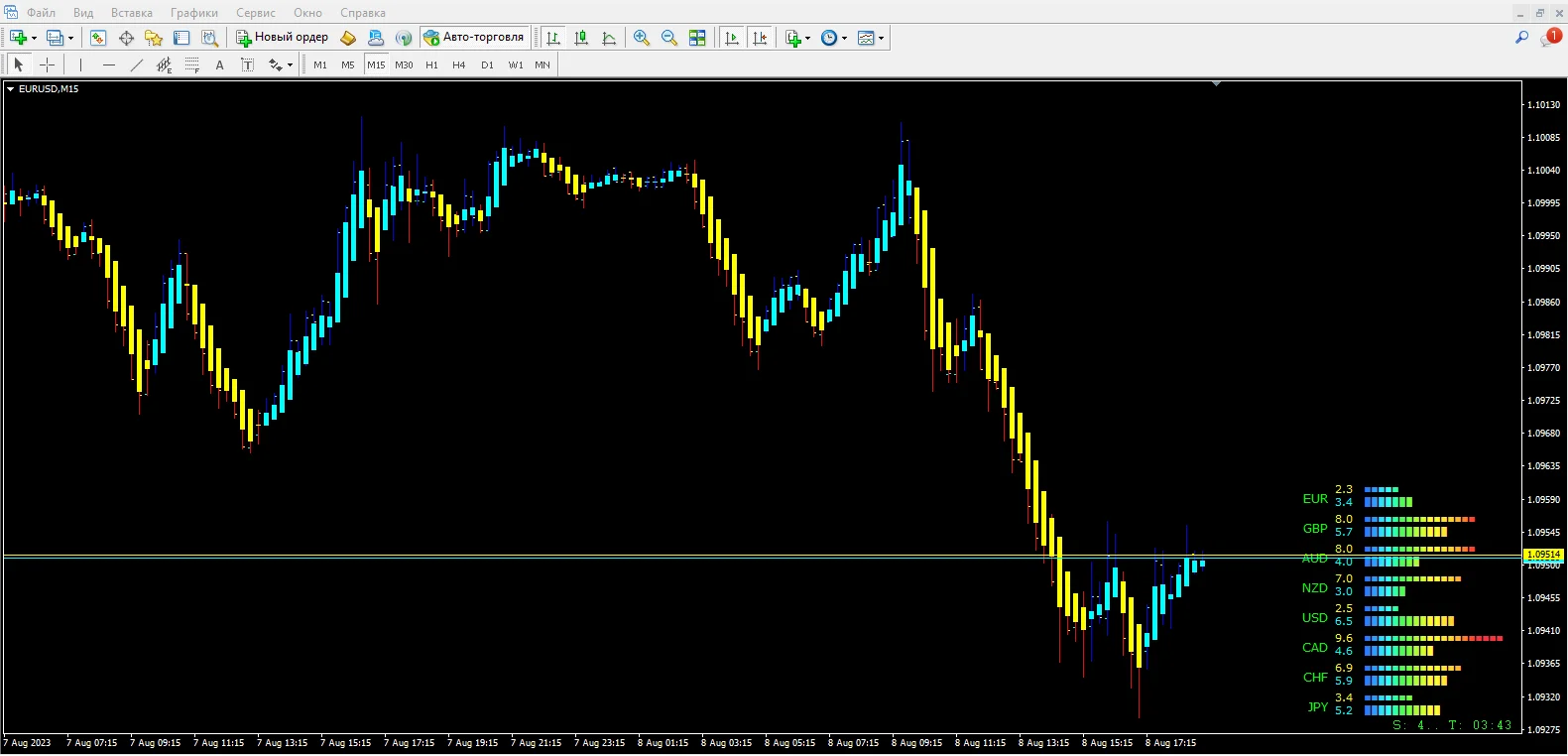Viewport: 1568px width, 756px height.
Task: Select the Text tool (A)
Action: coord(220,64)
